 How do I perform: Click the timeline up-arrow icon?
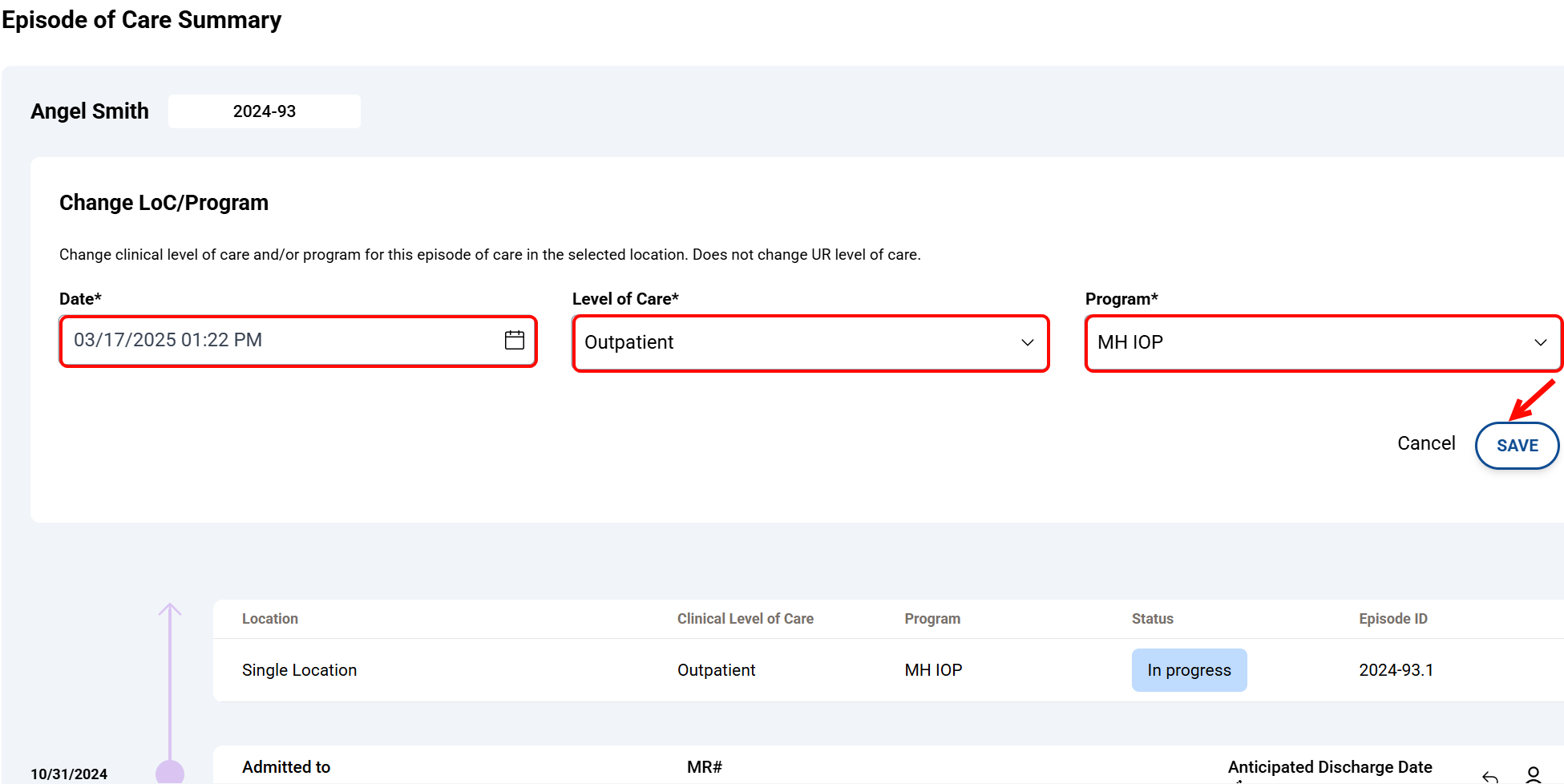(170, 611)
